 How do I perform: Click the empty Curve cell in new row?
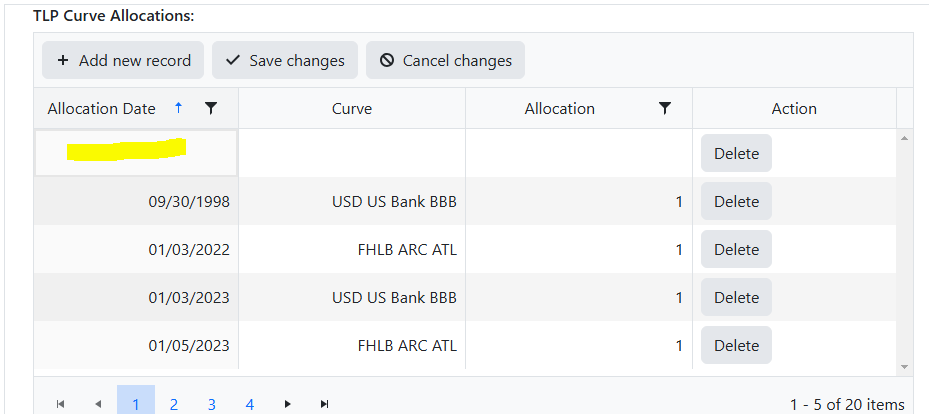[352, 153]
